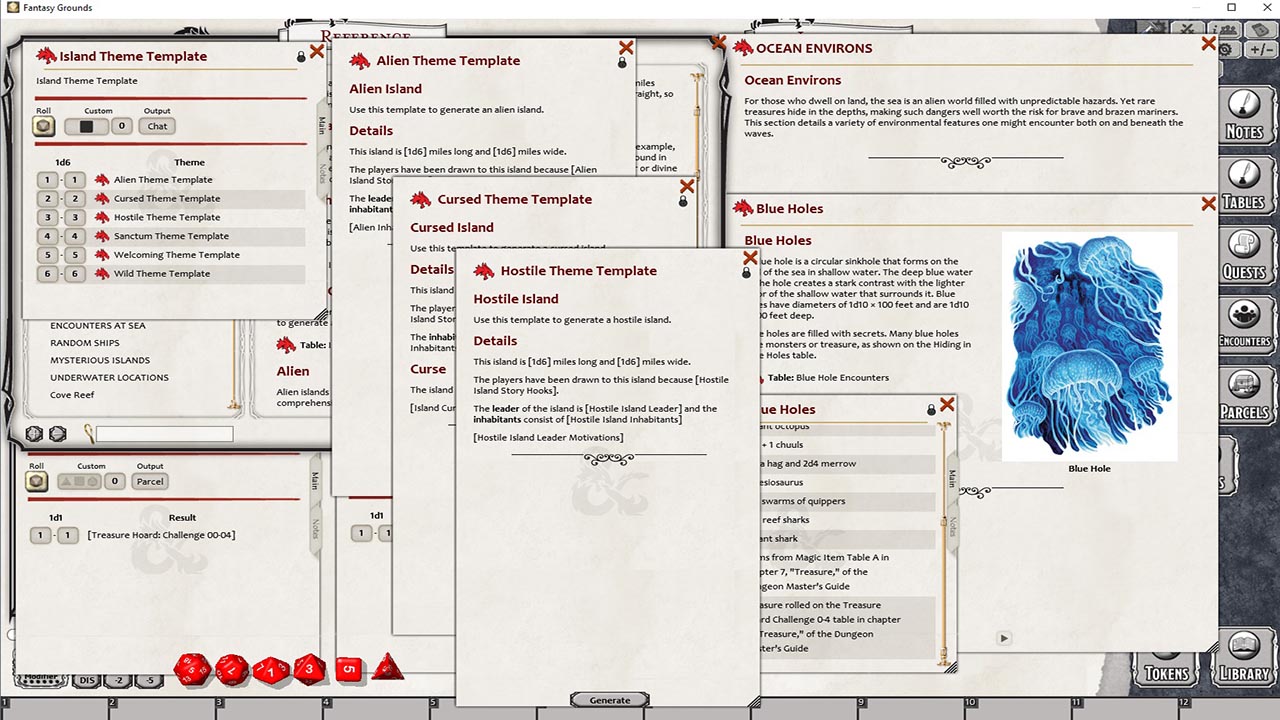1280x720 pixels.
Task: Toggle the lock on the Hostile Theme Template window
Action: click(746, 271)
